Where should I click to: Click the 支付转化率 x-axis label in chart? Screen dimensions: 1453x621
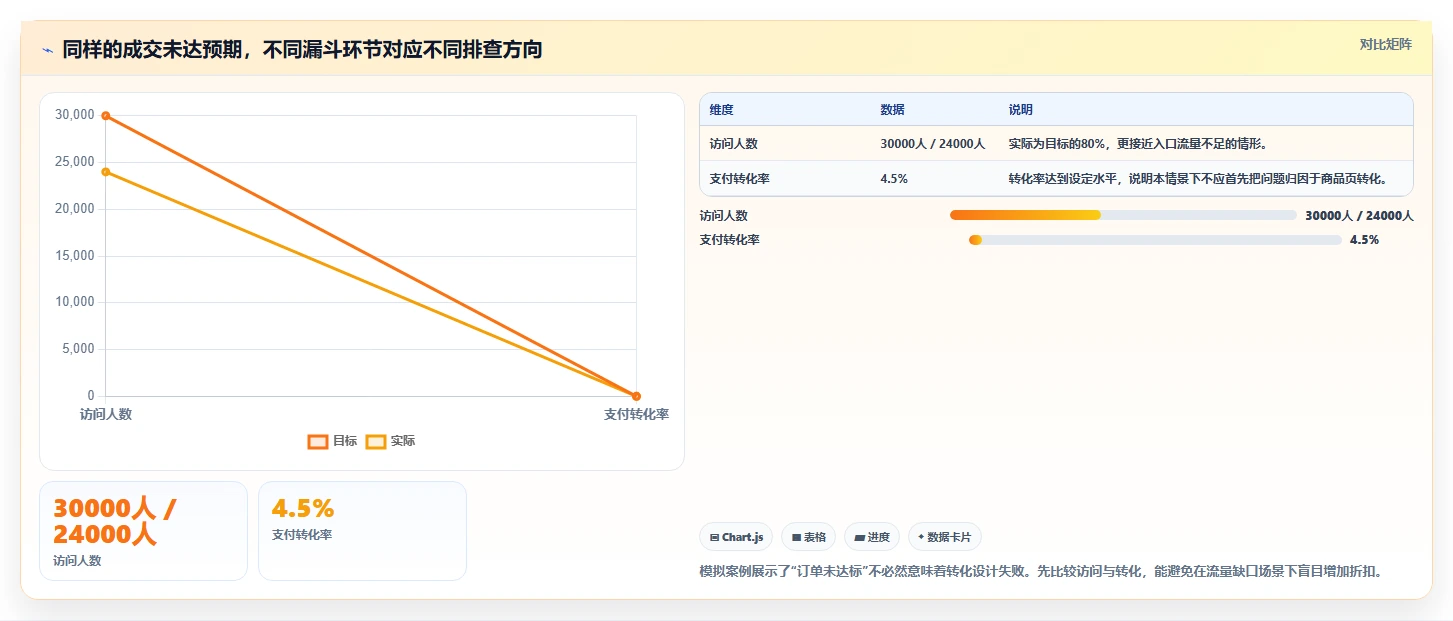coord(636,414)
